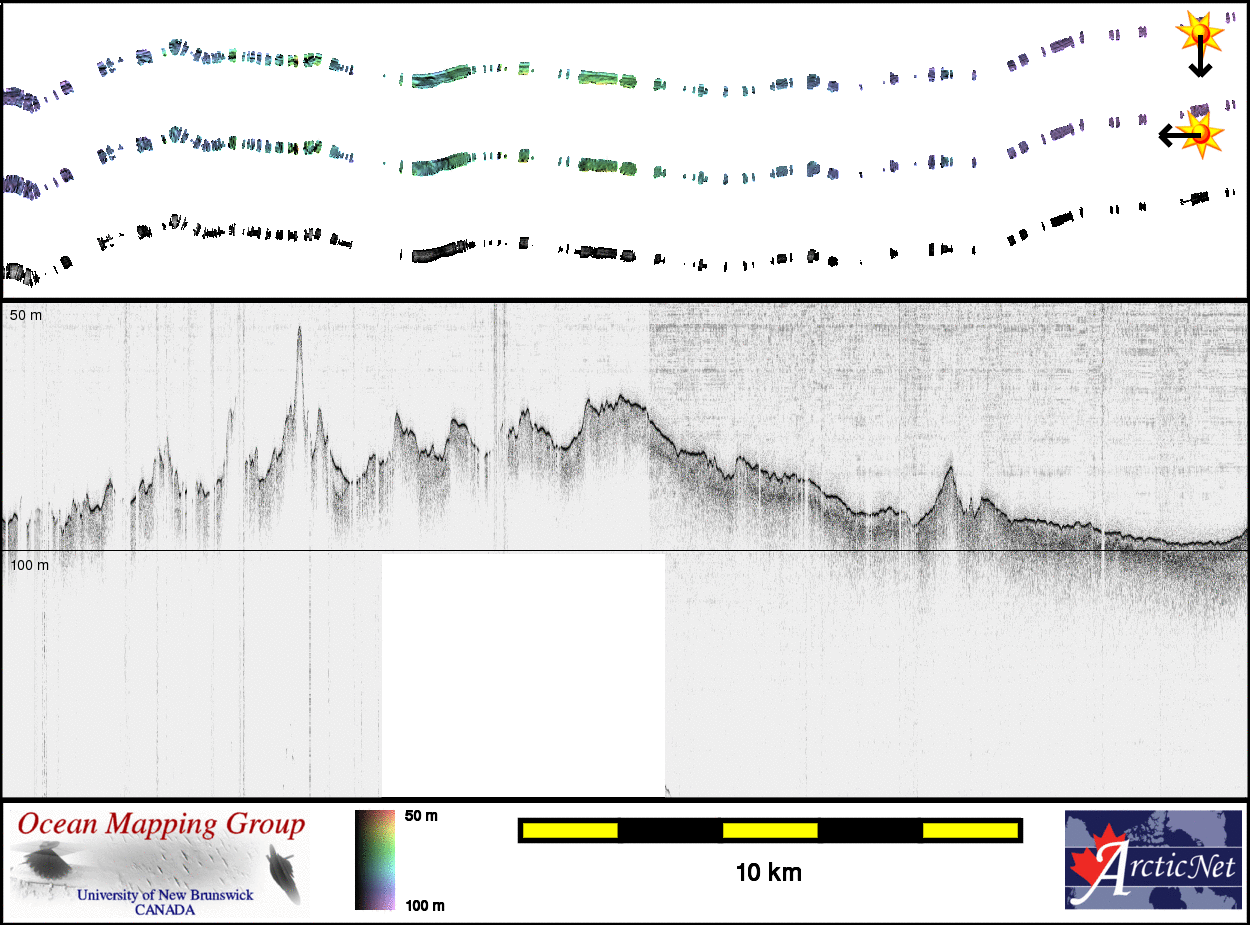
Task: Click the Ocean Mapping Group title text
Action: 162,825
